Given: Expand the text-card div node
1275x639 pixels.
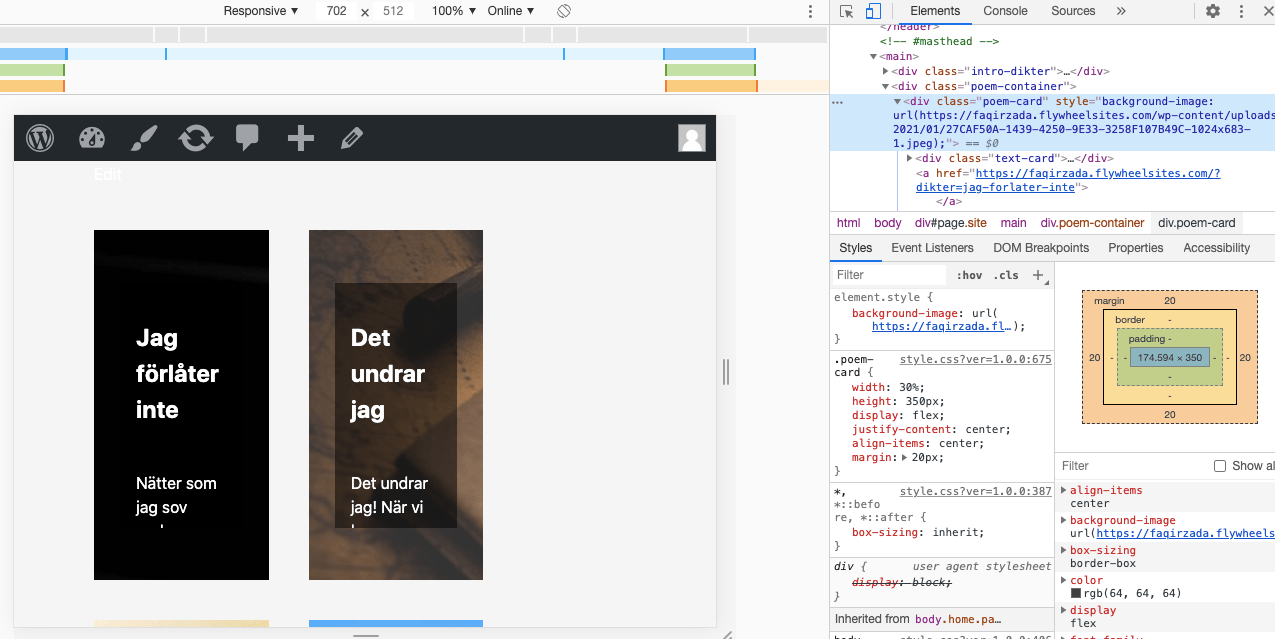Looking at the screenshot, I should pyautogui.click(x=910, y=158).
